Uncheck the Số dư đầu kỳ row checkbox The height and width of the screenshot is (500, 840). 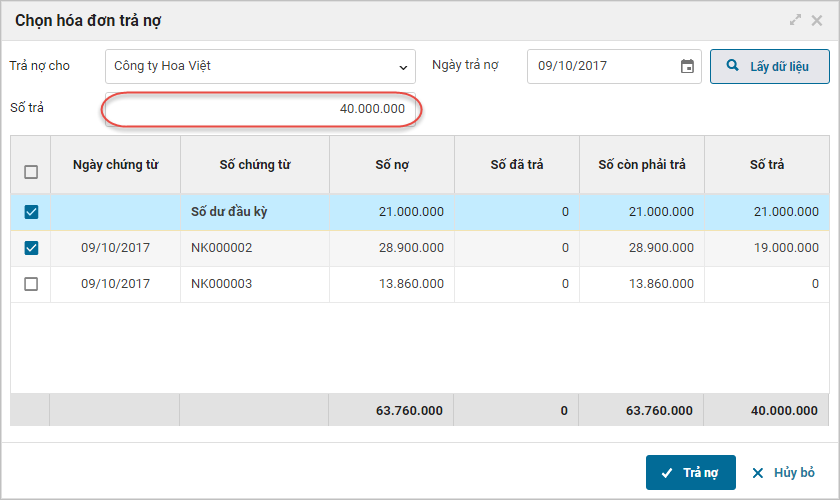[31, 212]
